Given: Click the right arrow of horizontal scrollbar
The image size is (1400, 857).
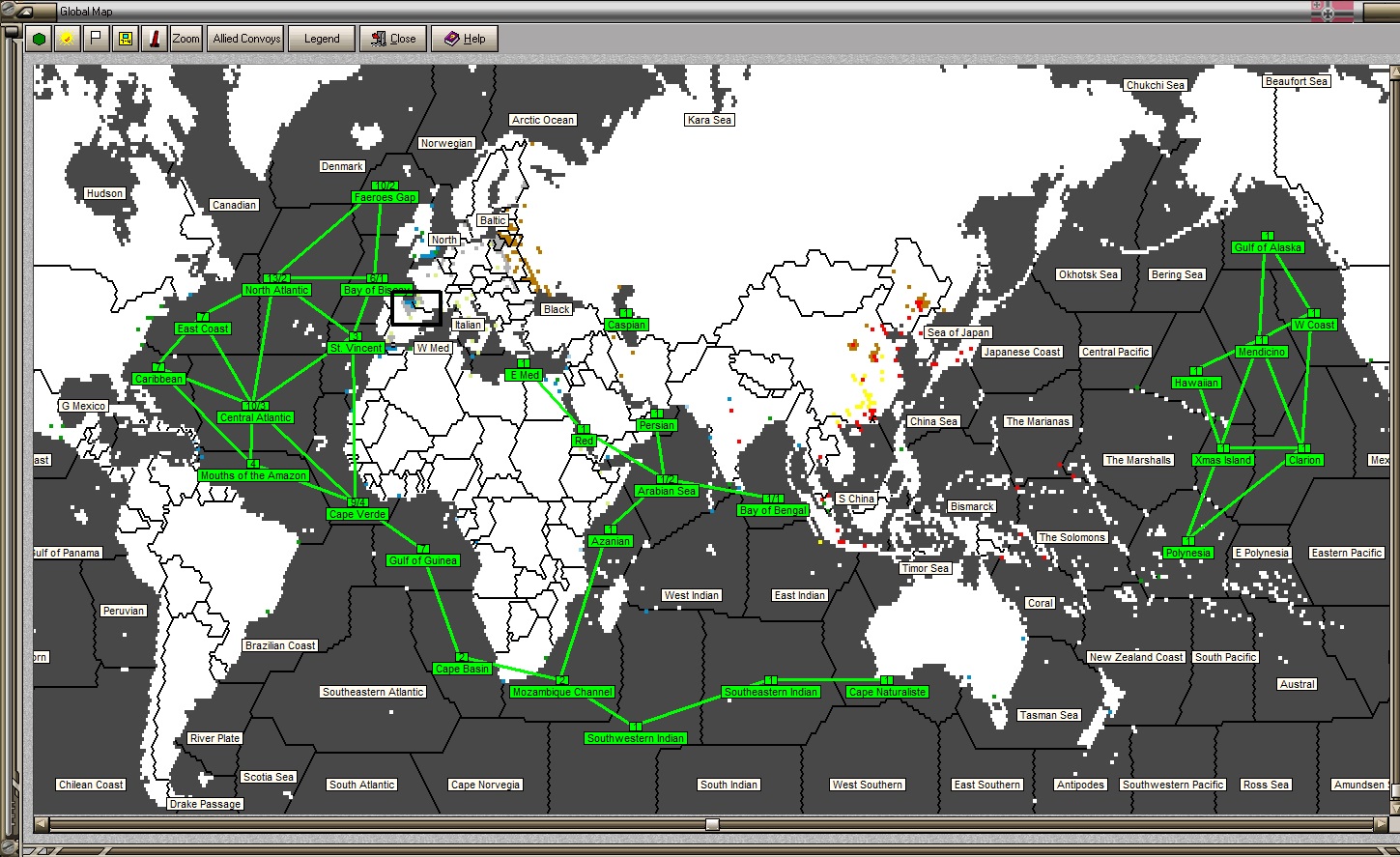Looking at the screenshot, I should 1380,824.
